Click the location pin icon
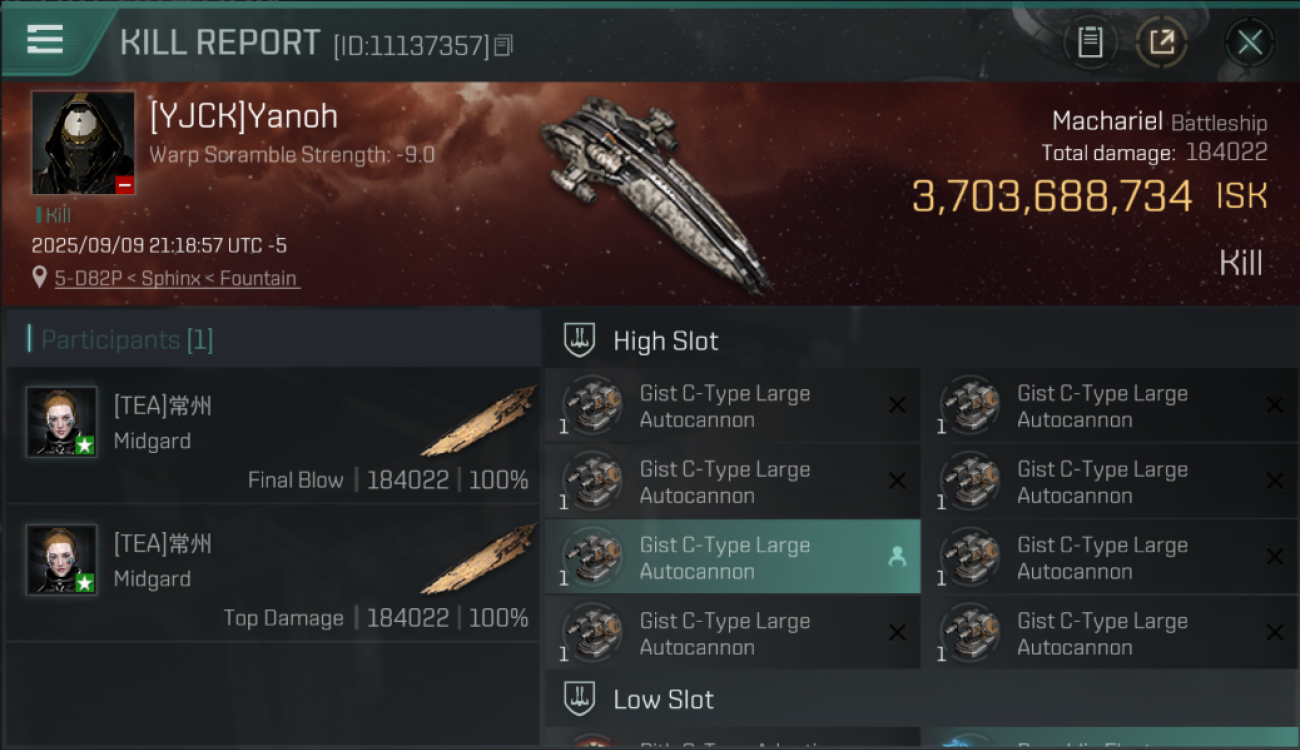The image size is (1300, 750). [x=40, y=277]
